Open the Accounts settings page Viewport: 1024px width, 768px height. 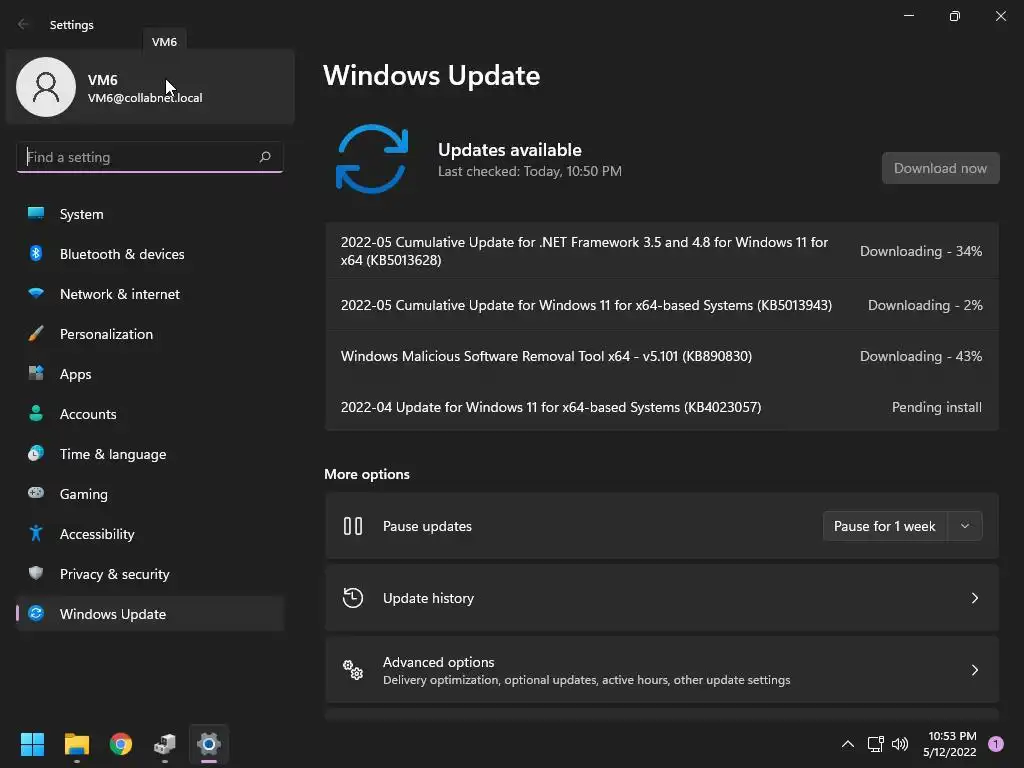pos(150,414)
